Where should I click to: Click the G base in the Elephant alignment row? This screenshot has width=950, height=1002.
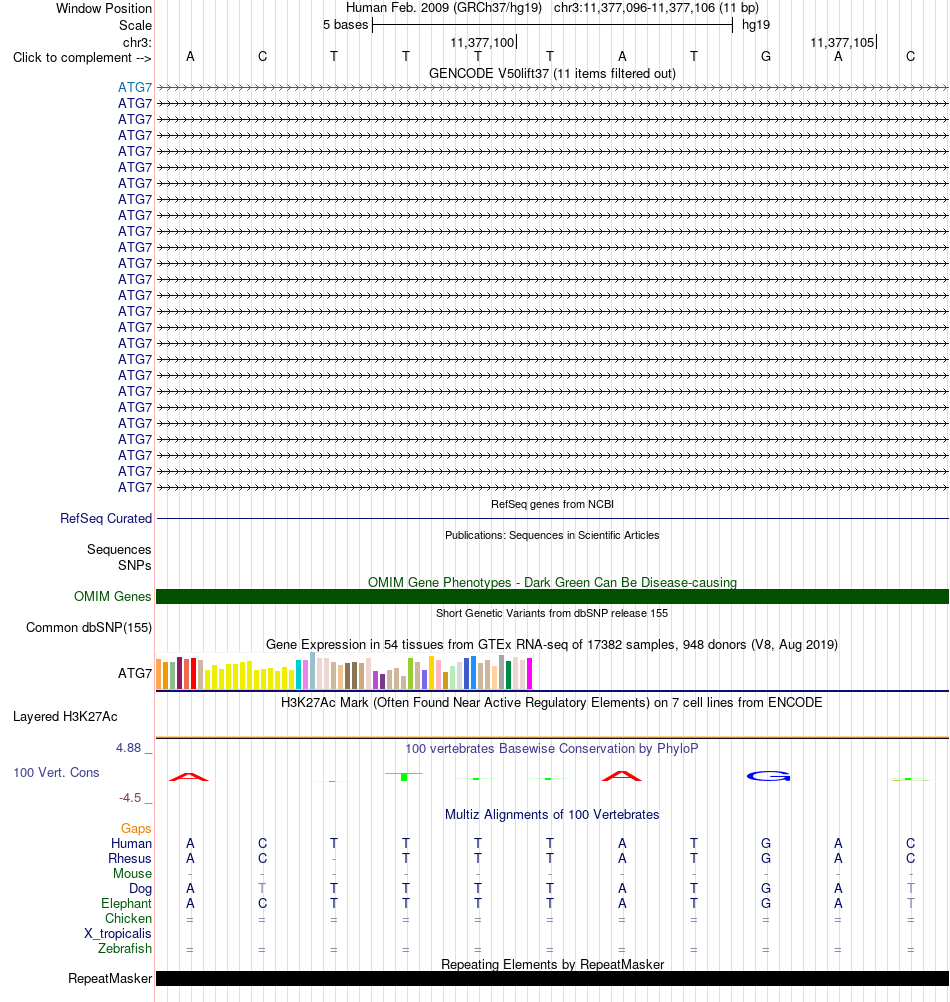coord(766,904)
